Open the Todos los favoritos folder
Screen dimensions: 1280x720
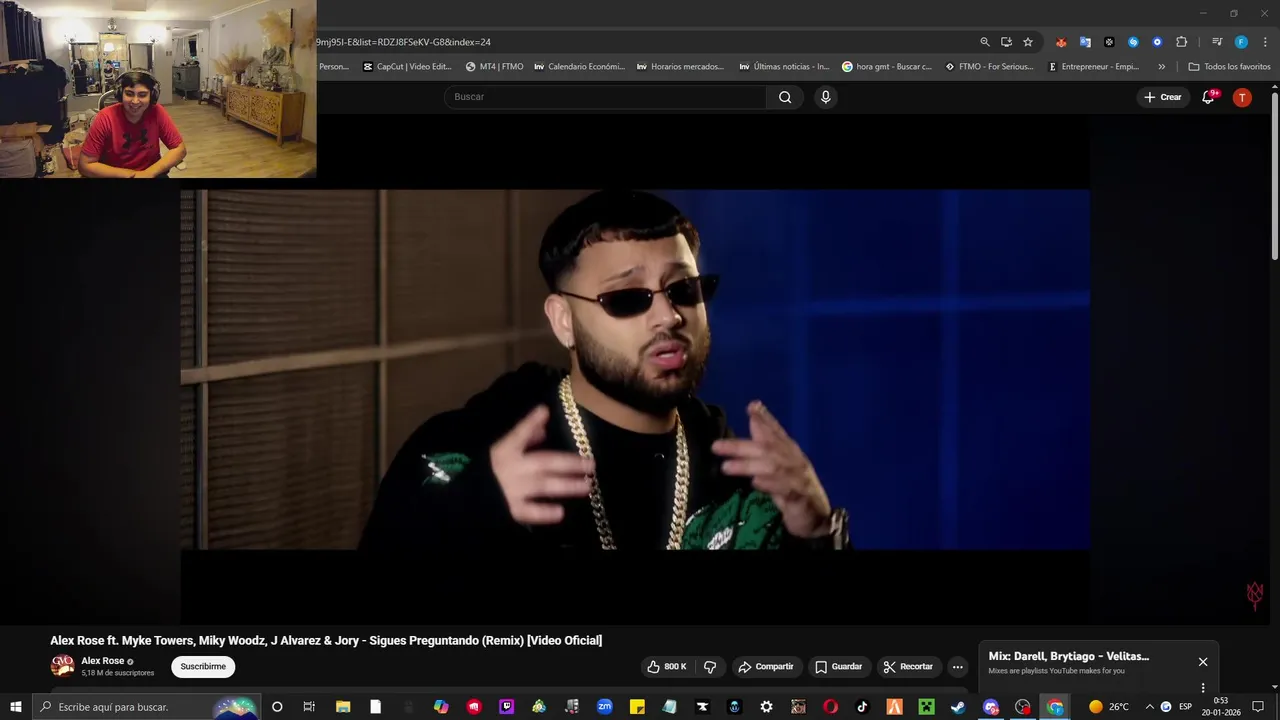tap(1229, 67)
